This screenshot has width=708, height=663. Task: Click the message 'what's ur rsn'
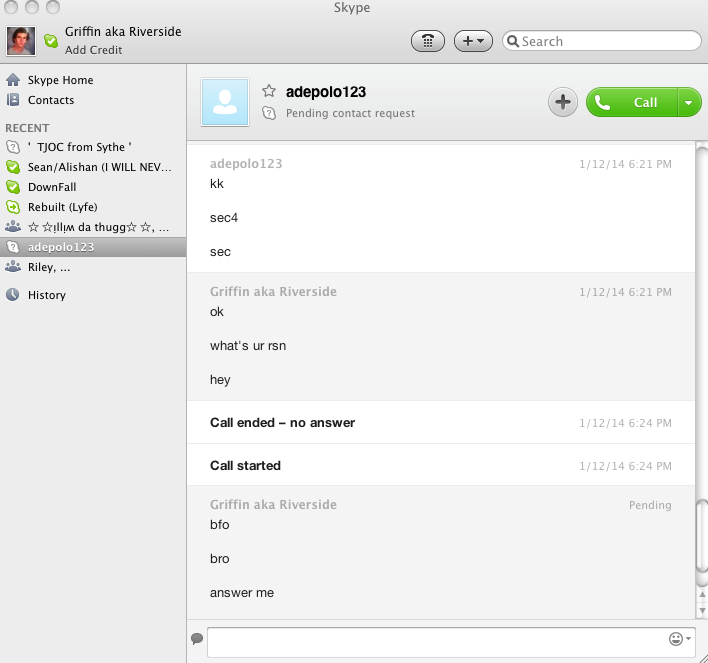click(x=248, y=346)
